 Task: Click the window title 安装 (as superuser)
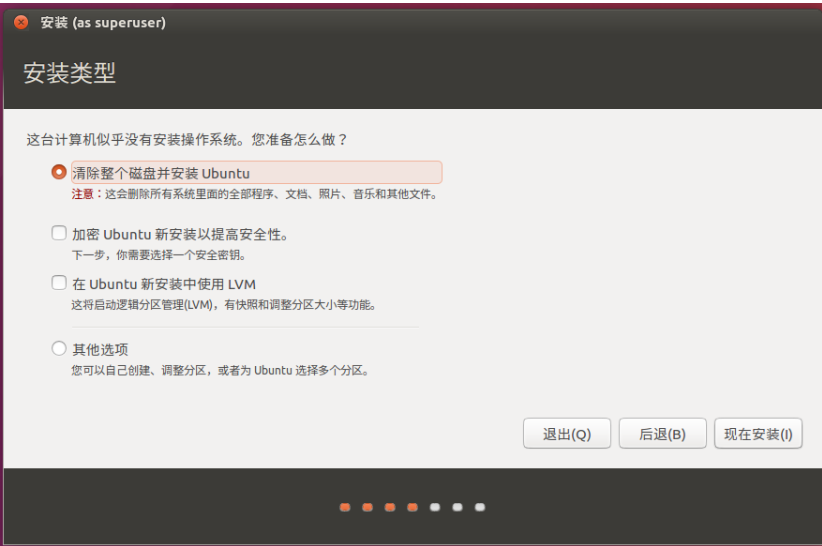point(103,23)
